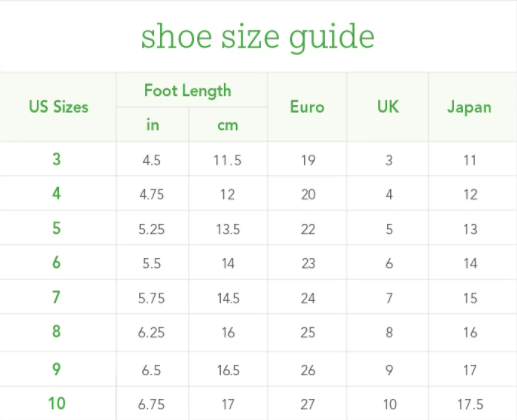
Task: Click the 'shoe size guide' title
Action: [x=258, y=37]
